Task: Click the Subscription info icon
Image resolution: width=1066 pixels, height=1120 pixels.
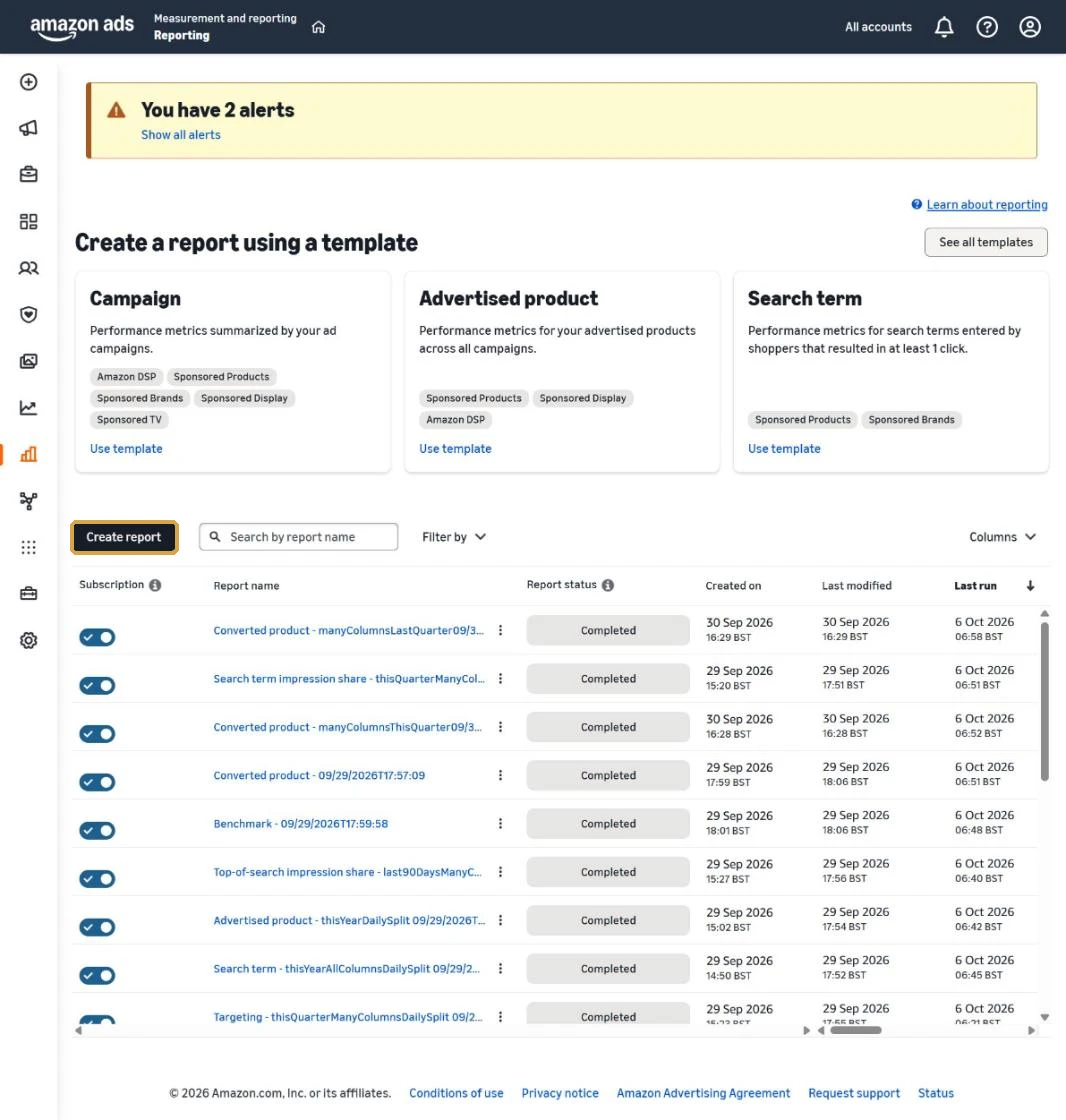Action: pyautogui.click(x=155, y=585)
